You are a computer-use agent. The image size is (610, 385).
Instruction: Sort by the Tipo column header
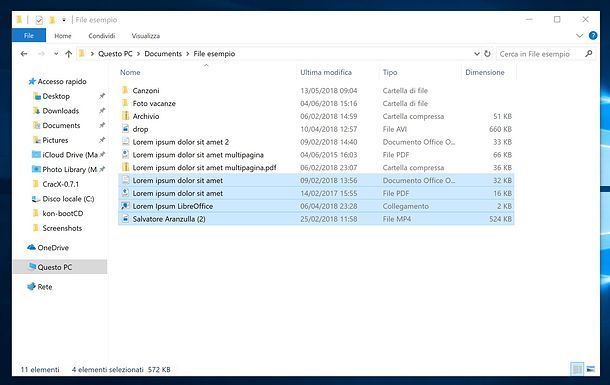[390, 72]
